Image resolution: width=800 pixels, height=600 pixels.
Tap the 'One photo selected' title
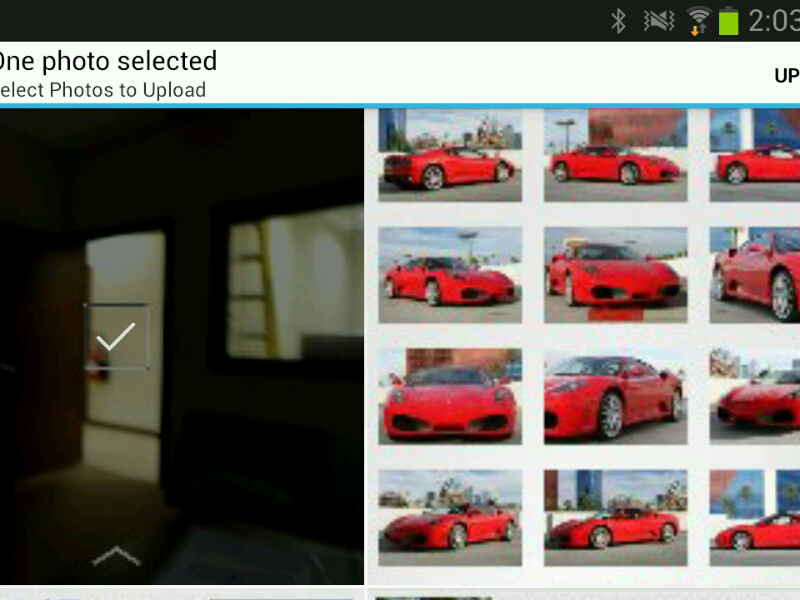pyautogui.click(x=107, y=61)
